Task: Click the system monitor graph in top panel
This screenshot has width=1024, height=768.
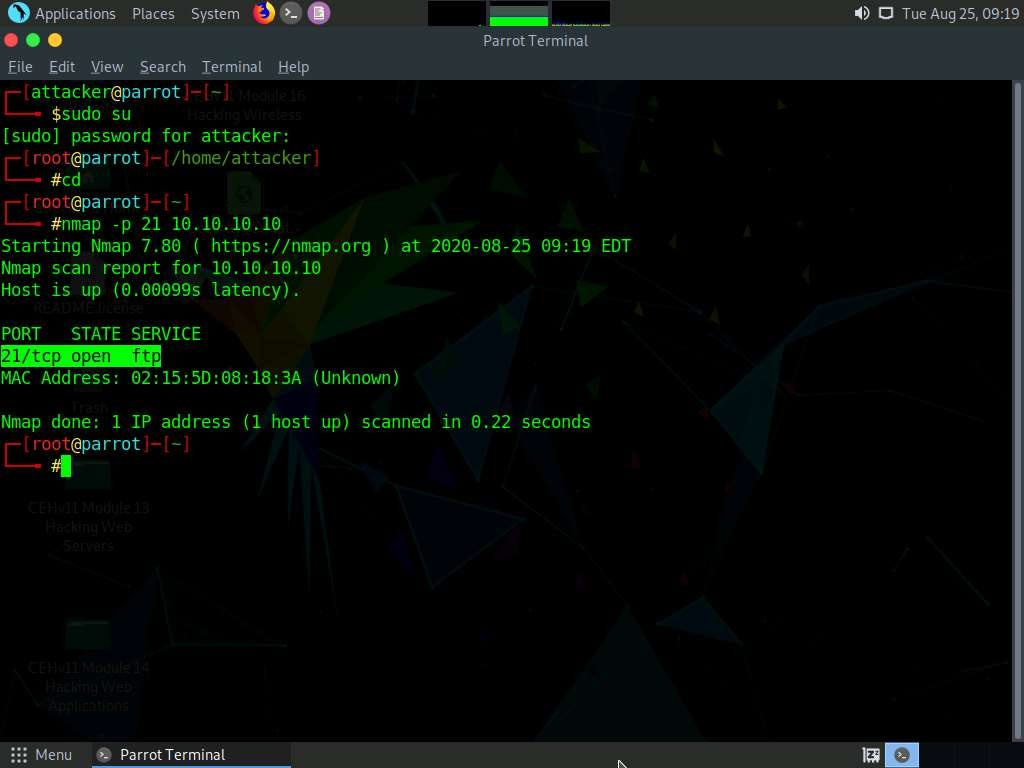Action: (519, 14)
